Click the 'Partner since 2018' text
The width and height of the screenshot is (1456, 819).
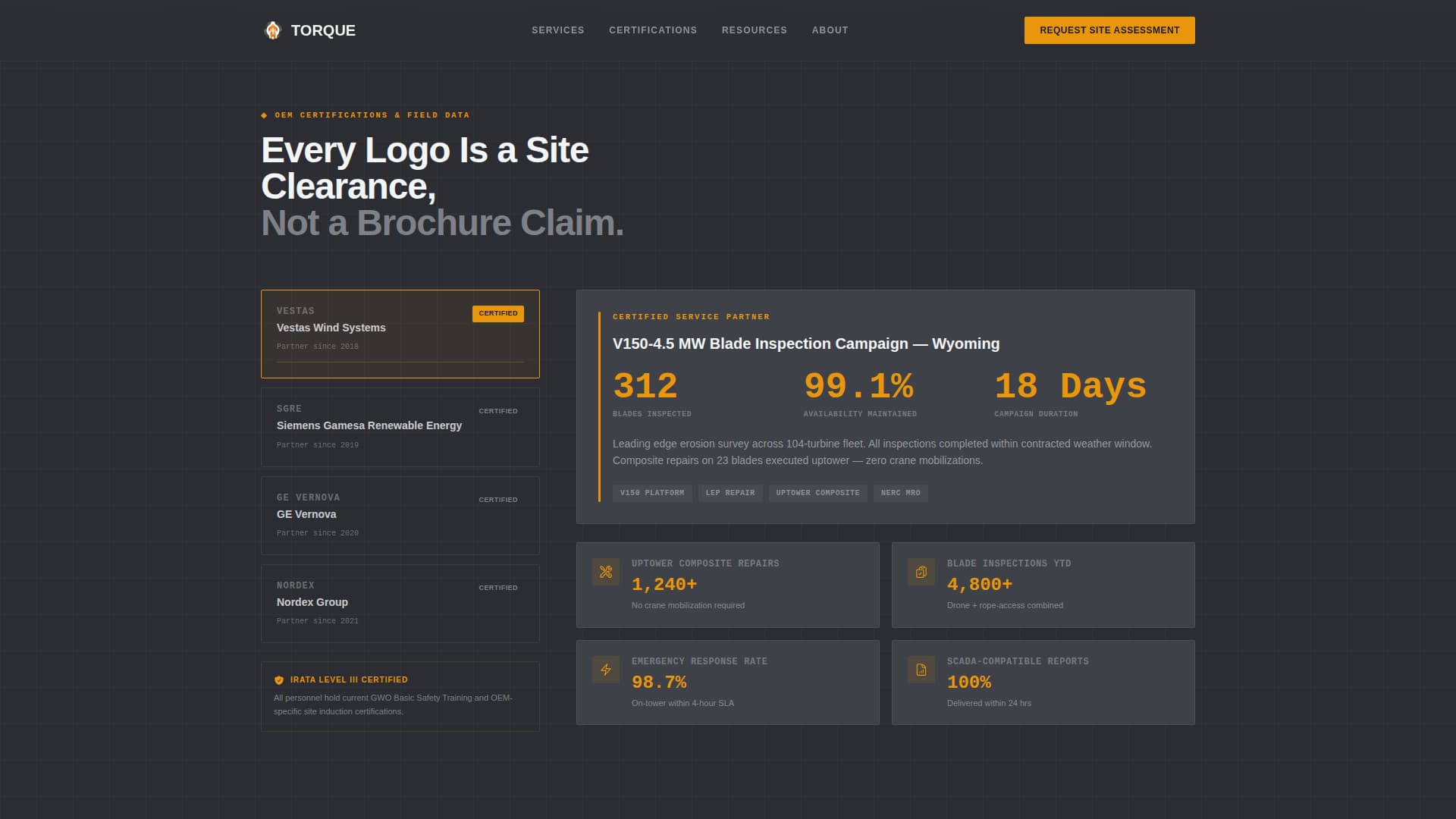pyautogui.click(x=318, y=347)
